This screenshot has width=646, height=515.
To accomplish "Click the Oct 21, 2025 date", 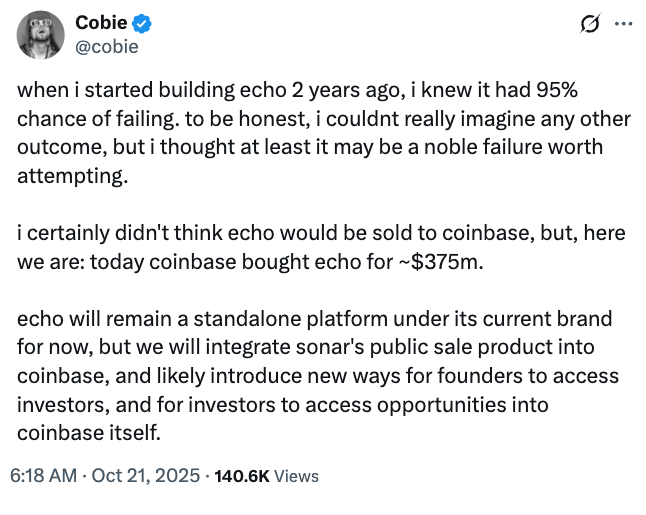I will click(148, 476).
